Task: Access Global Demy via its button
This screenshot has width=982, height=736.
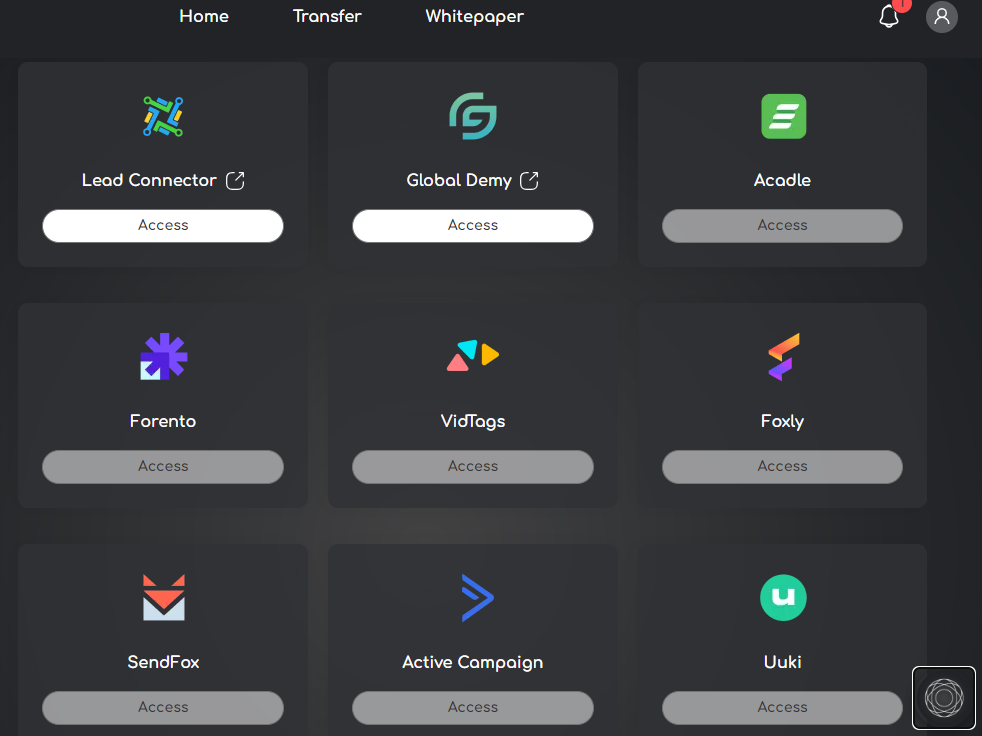Action: pos(473,225)
